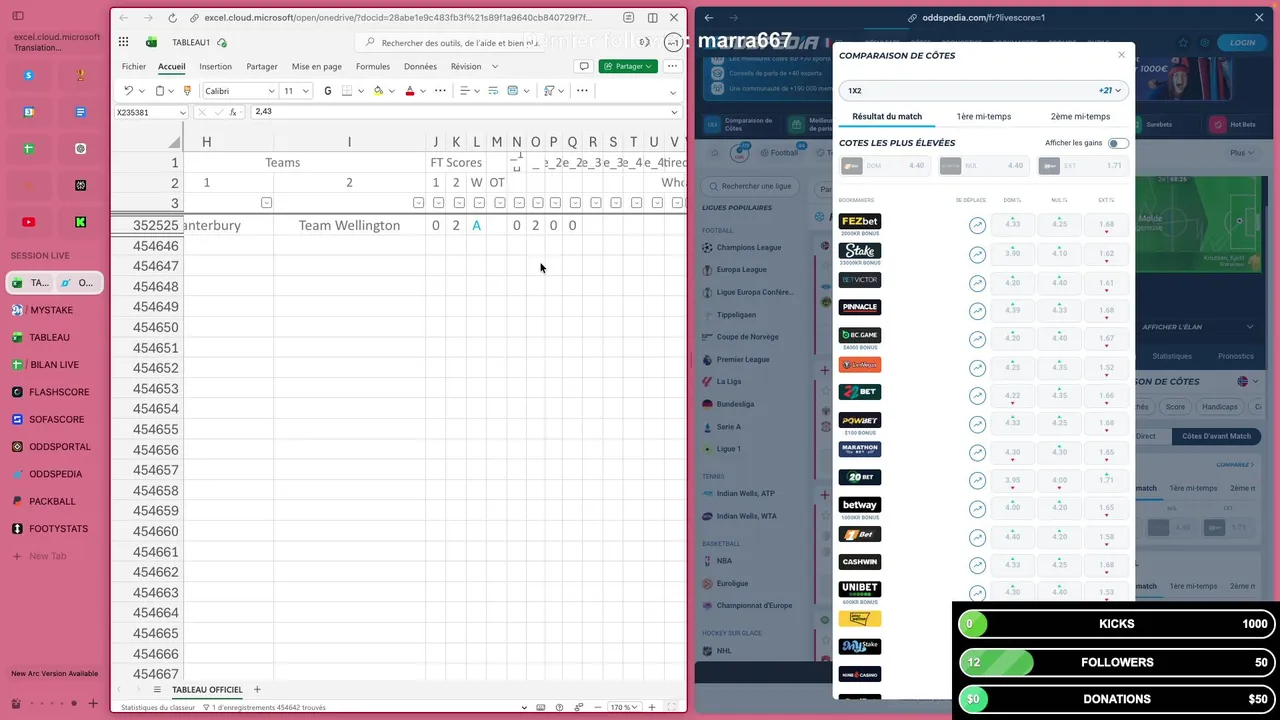Viewport: 1280px width, 720px height.
Task: Expand the Excel ribbon collapse chevron
Action: 673,92
